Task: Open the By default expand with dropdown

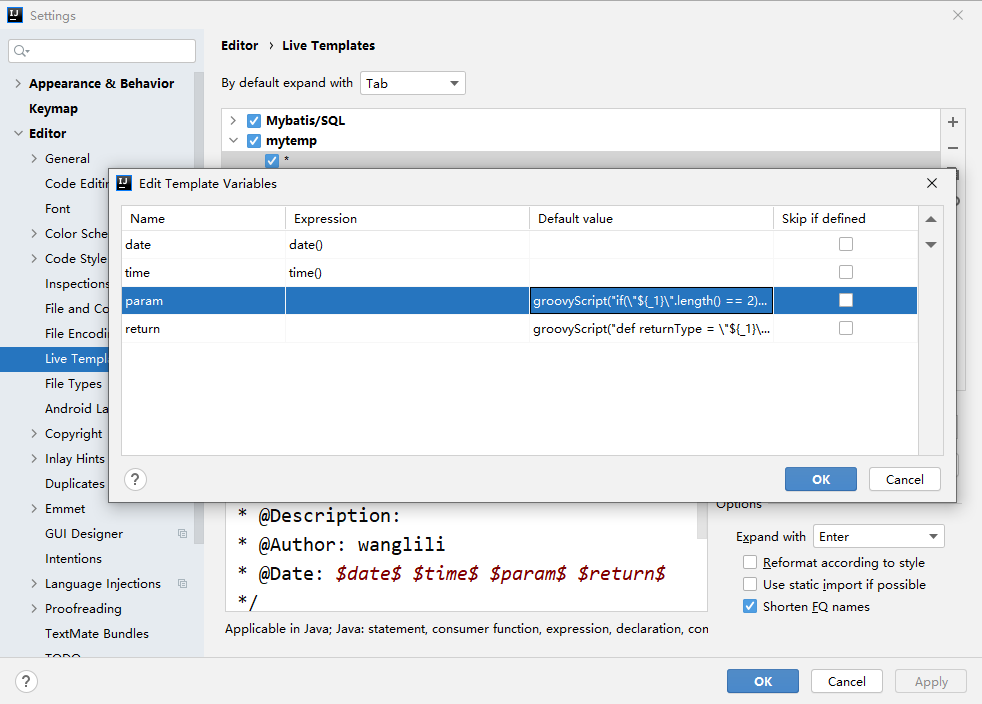Action: coord(413,83)
